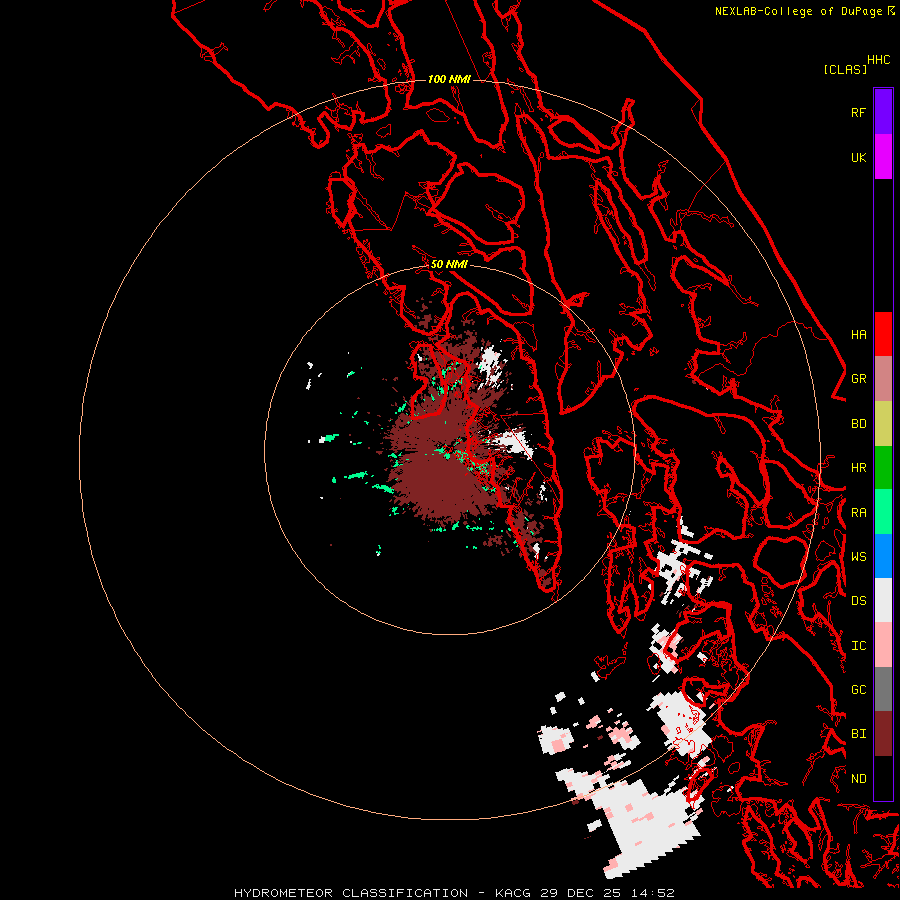Click the HHC product code label
Viewport: 900px width, 900px height.
tap(878, 60)
